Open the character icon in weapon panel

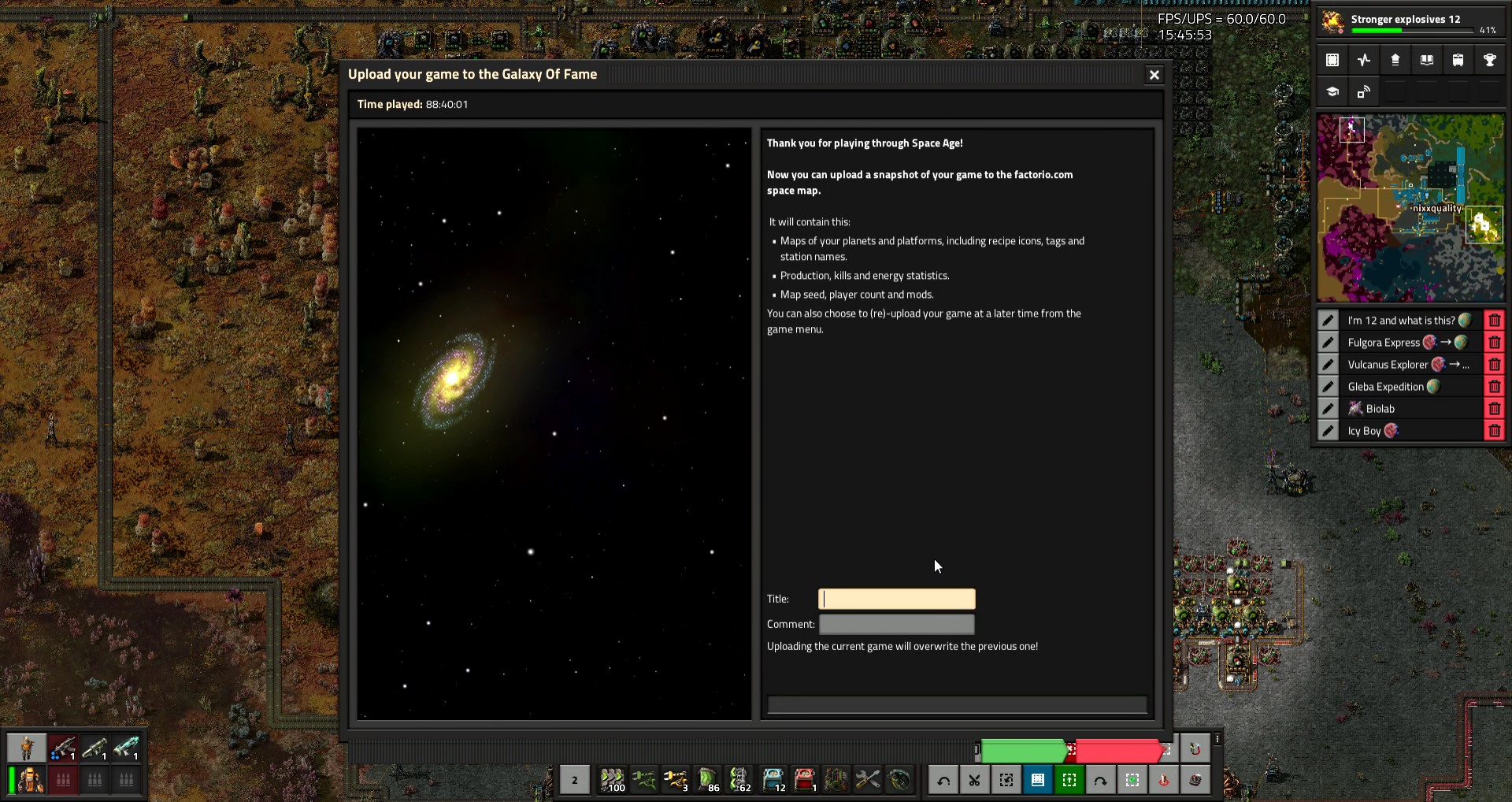(27, 748)
